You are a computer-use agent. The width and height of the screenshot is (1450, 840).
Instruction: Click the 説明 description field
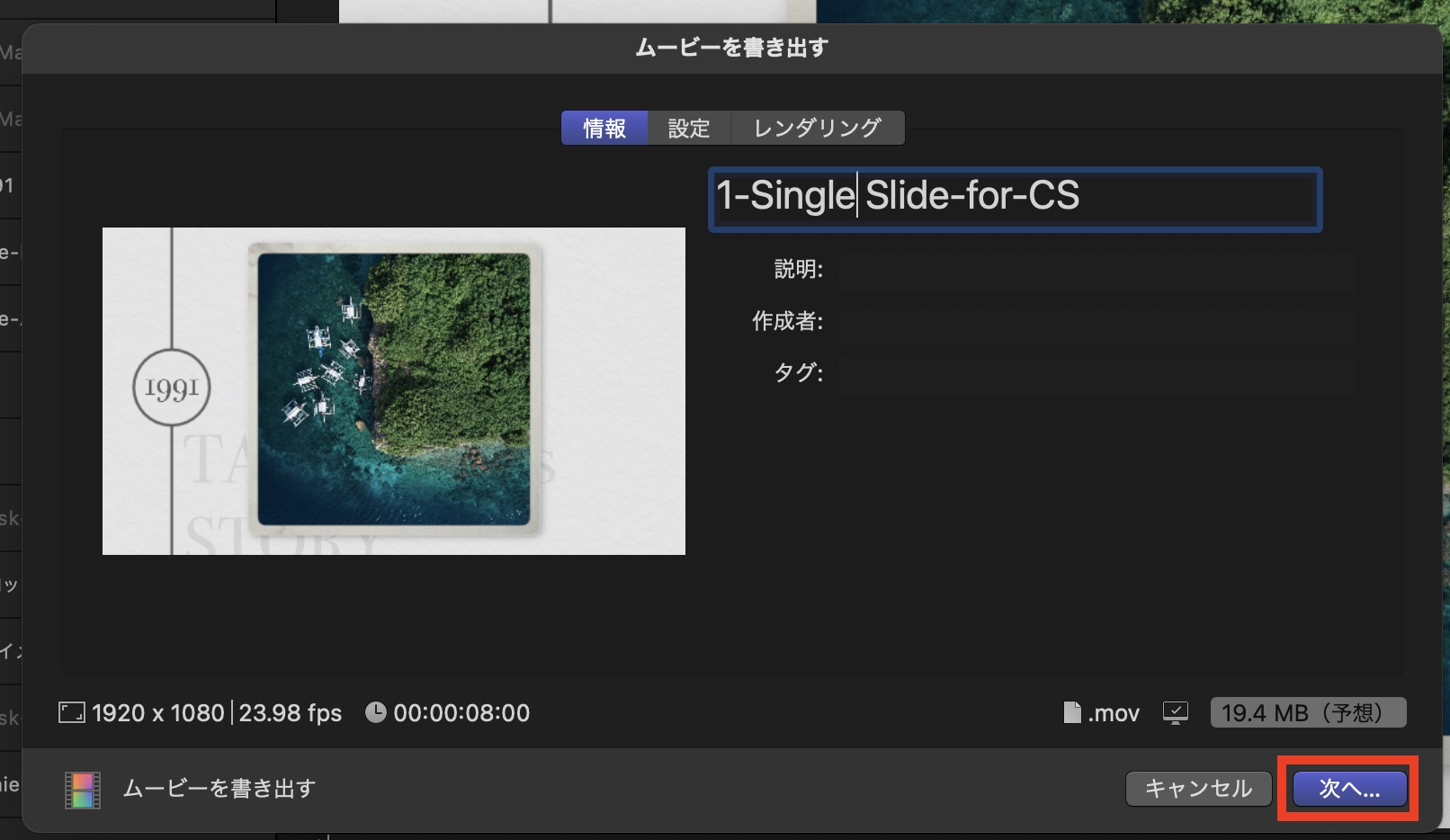click(x=1096, y=270)
